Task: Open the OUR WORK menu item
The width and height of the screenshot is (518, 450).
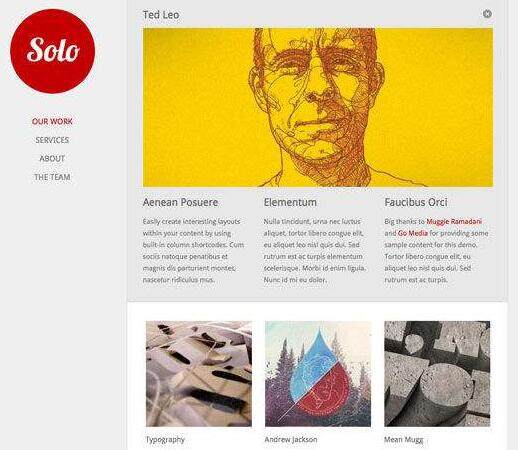Action: click(x=52, y=121)
